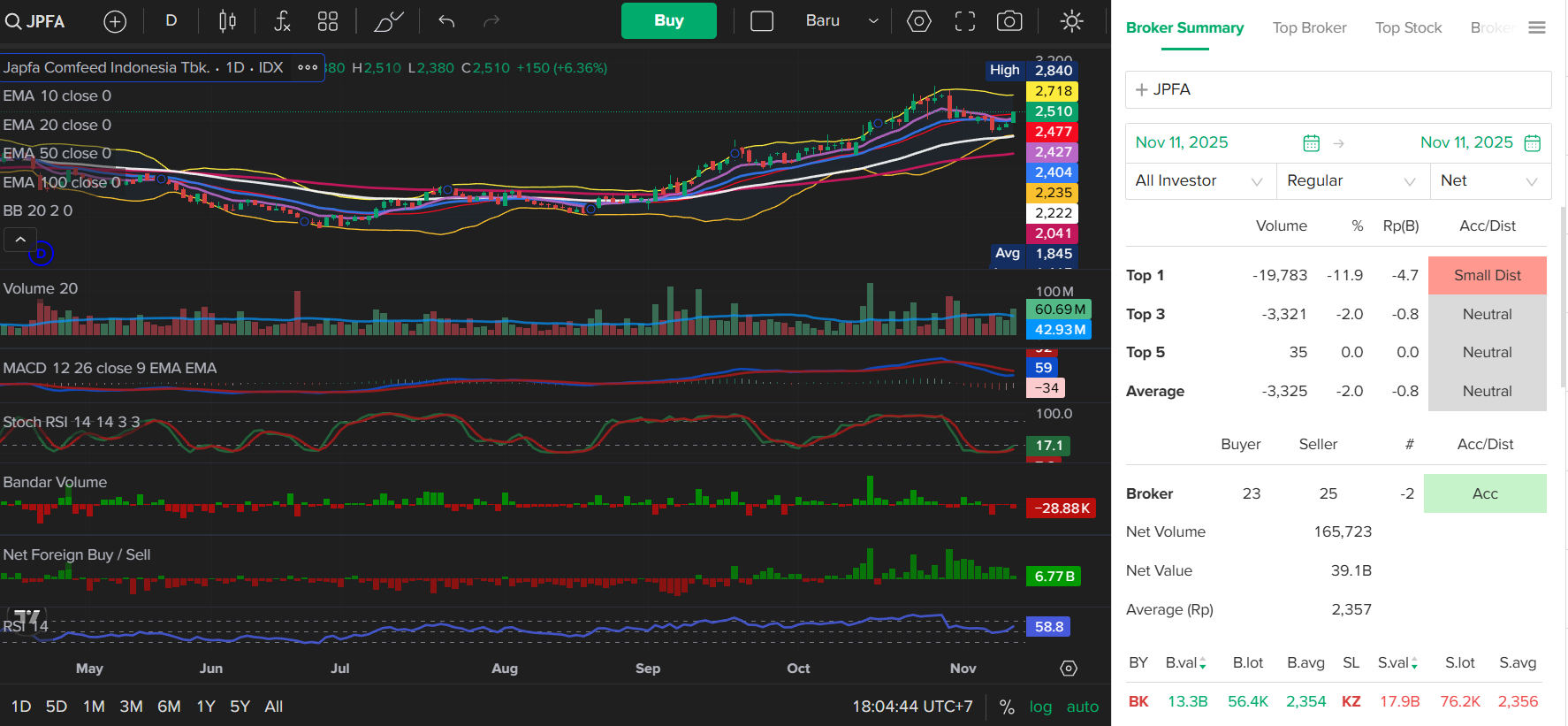Click the JPFA stock input field
This screenshot has height=726, width=1568.
tap(1338, 90)
